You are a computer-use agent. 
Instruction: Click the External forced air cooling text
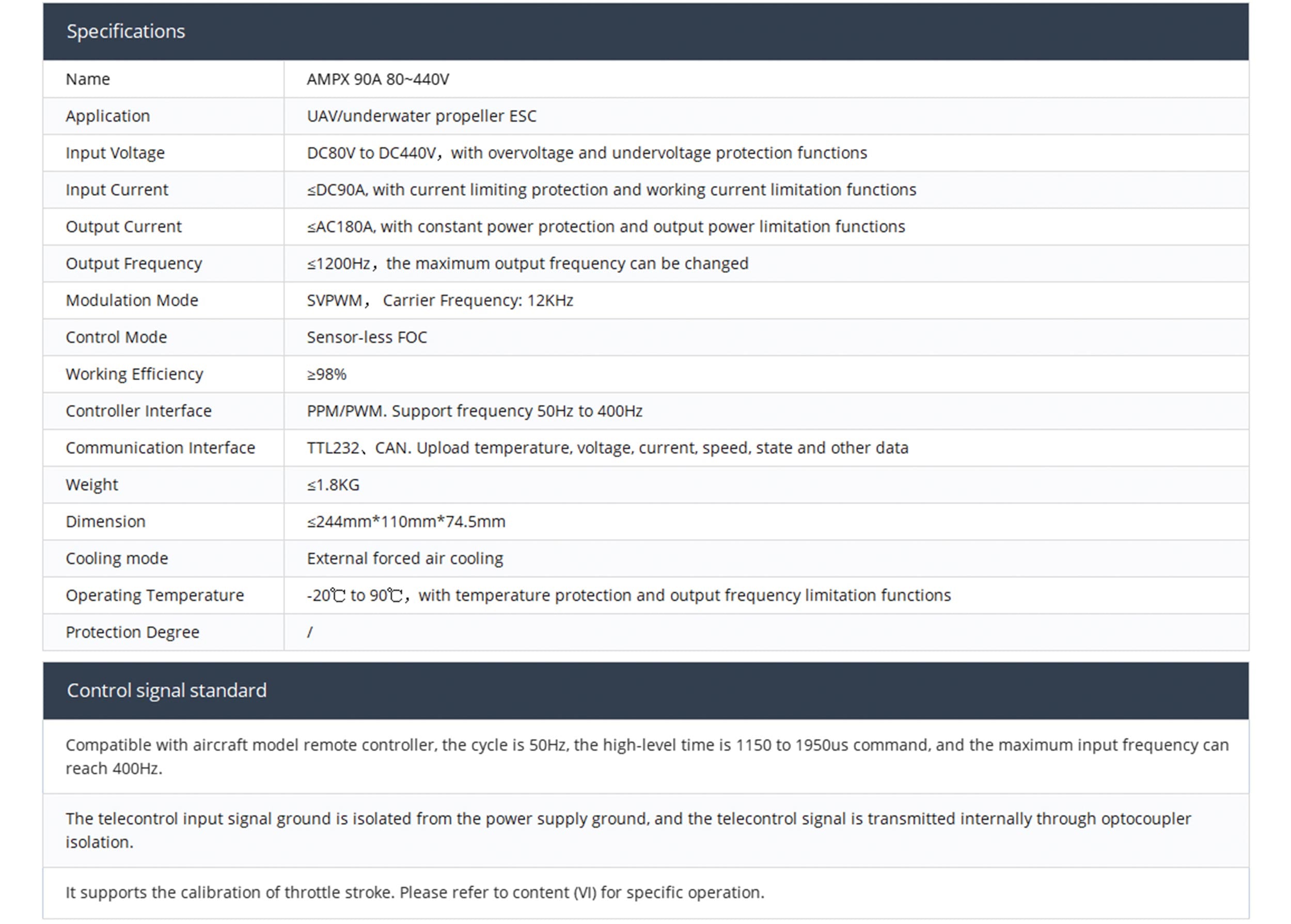[405, 558]
